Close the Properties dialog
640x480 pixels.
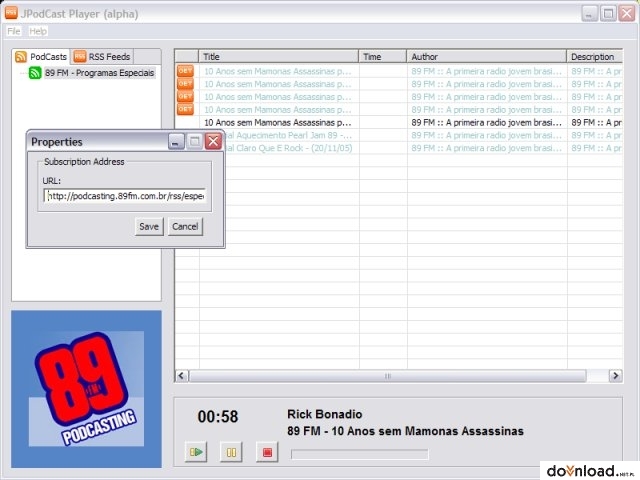point(213,142)
